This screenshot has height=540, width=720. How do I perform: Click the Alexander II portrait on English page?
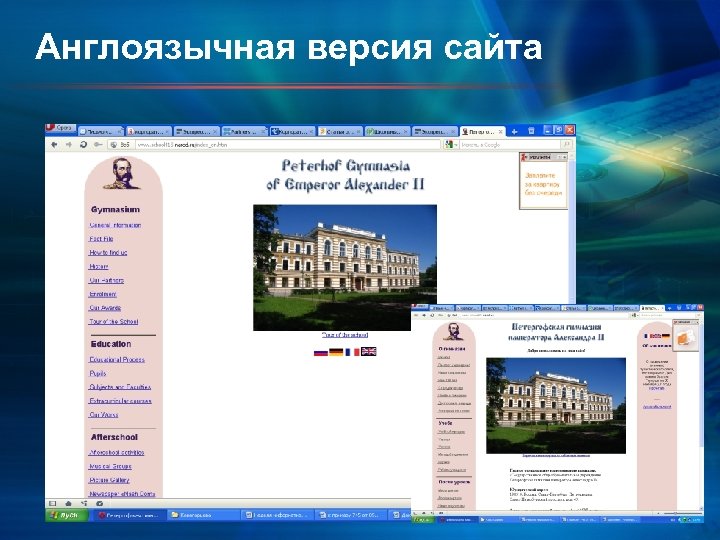(122, 174)
